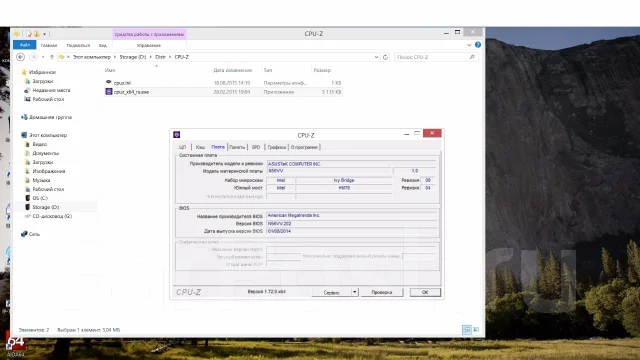This screenshot has height=360, width=640.
Task: Open the Вид ribbon tab
Action: (x=102, y=45)
